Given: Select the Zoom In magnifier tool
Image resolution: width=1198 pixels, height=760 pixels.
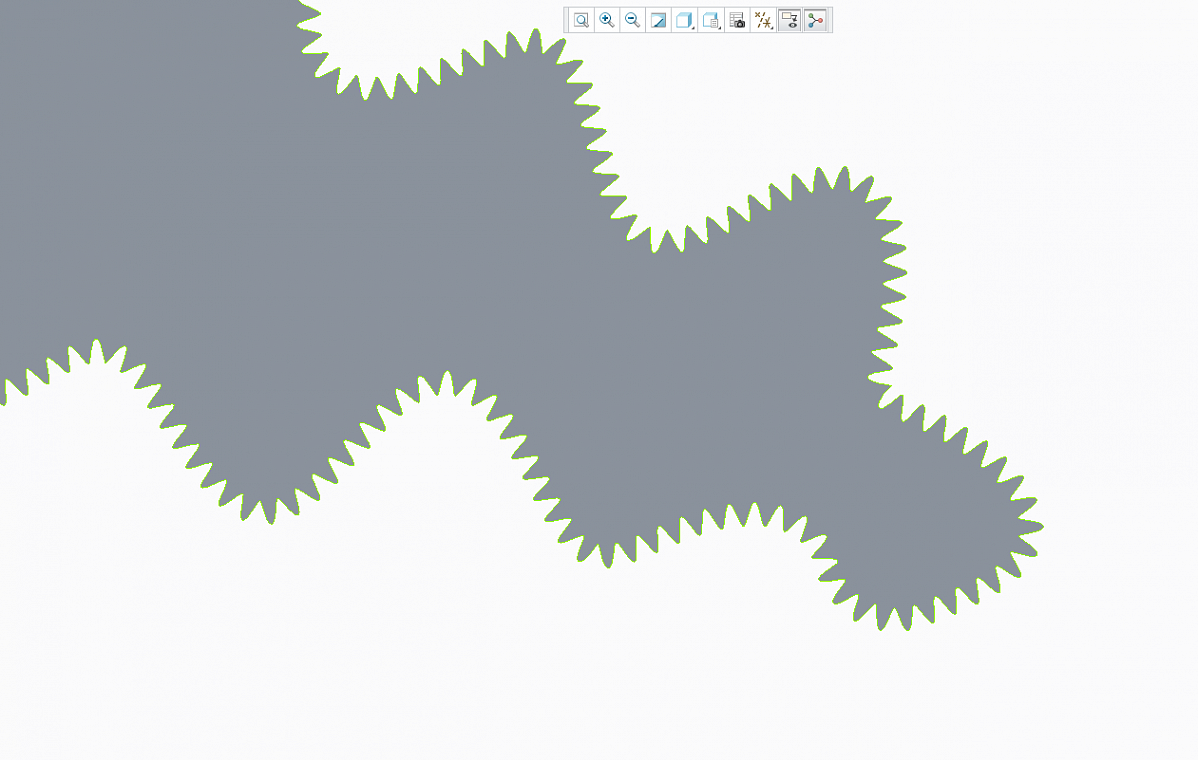Looking at the screenshot, I should (x=607, y=21).
